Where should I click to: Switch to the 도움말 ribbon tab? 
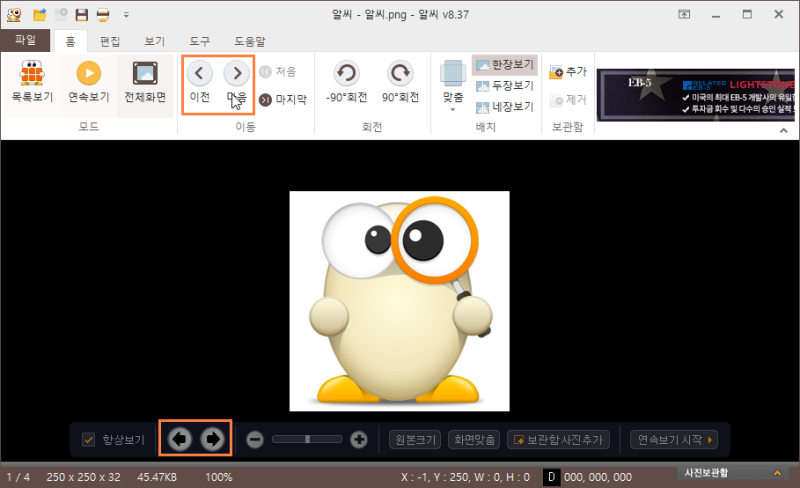click(x=250, y=41)
